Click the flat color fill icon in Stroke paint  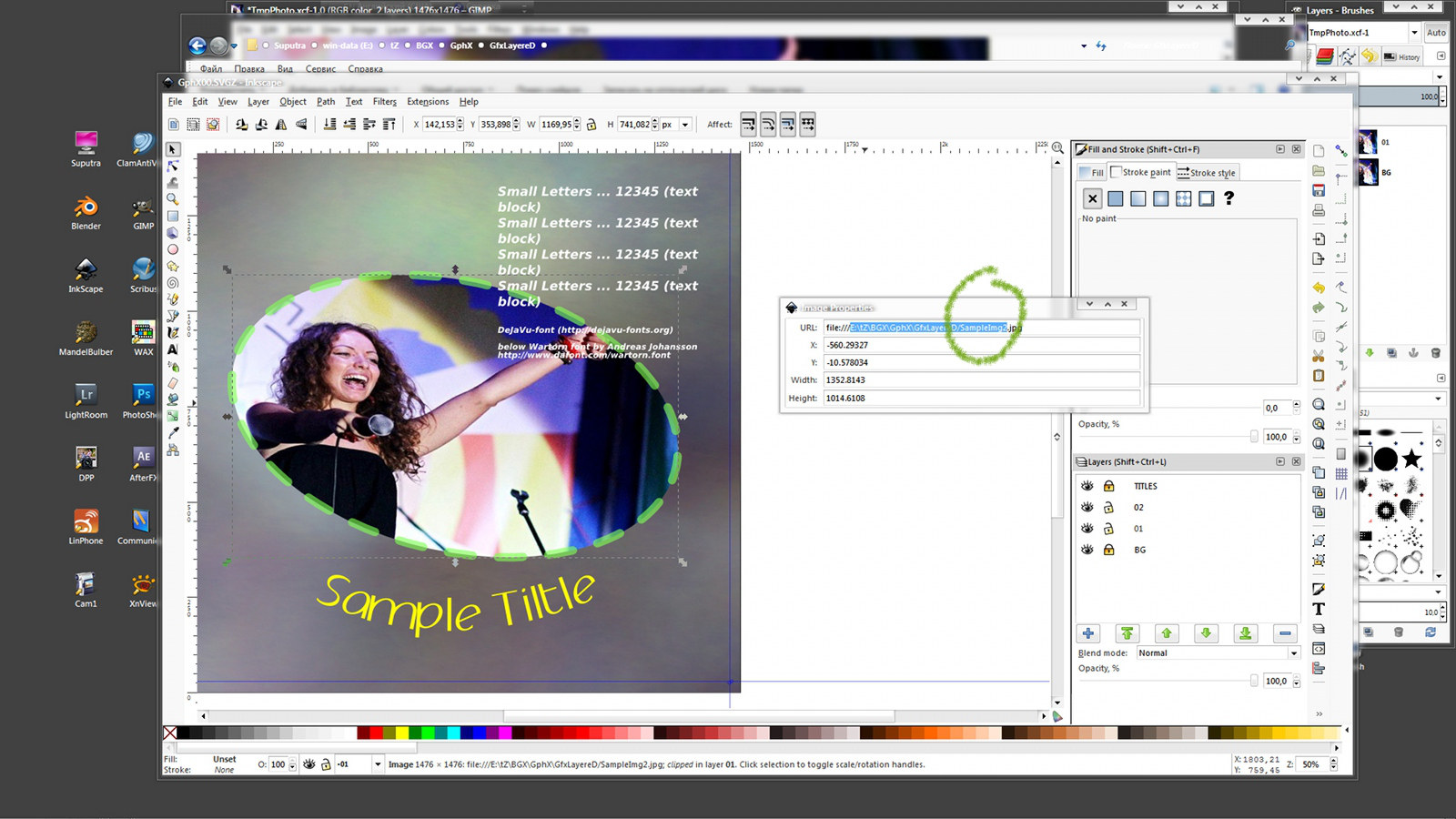[1117, 198]
